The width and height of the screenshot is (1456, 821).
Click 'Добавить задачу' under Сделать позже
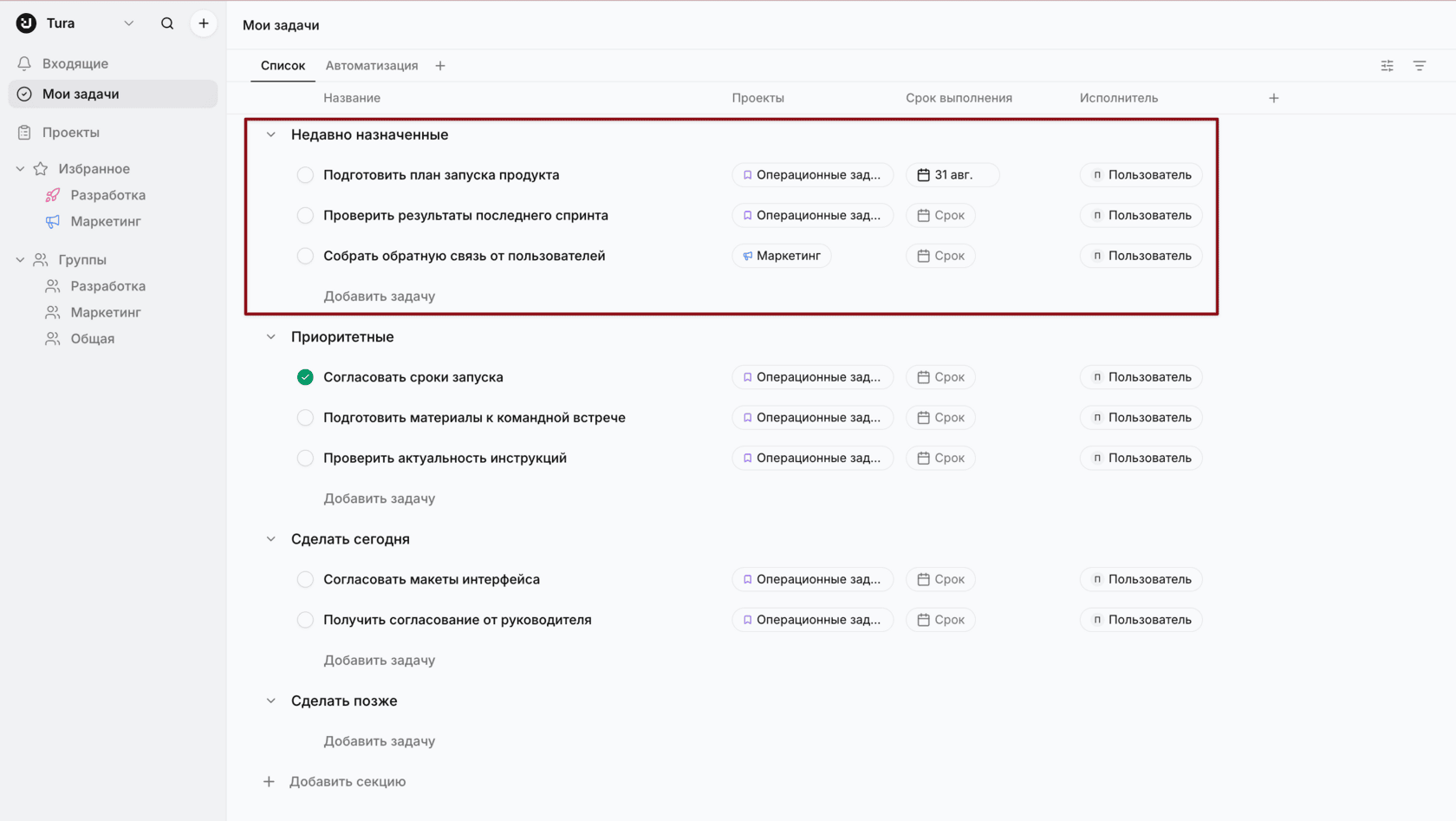point(380,741)
